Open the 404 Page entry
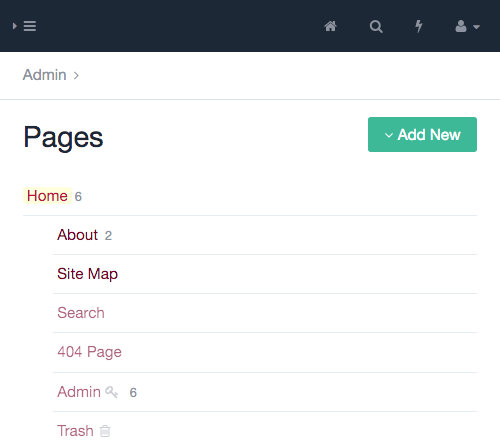This screenshot has height=448, width=500. (89, 352)
